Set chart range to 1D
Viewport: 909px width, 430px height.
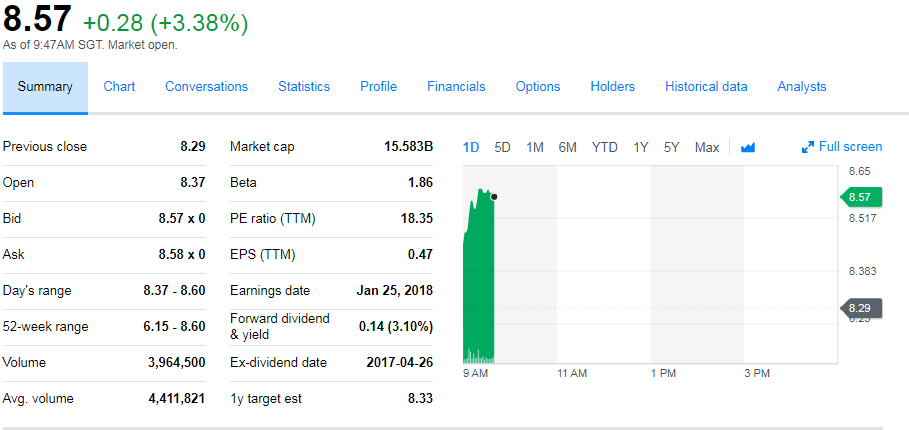(x=471, y=148)
